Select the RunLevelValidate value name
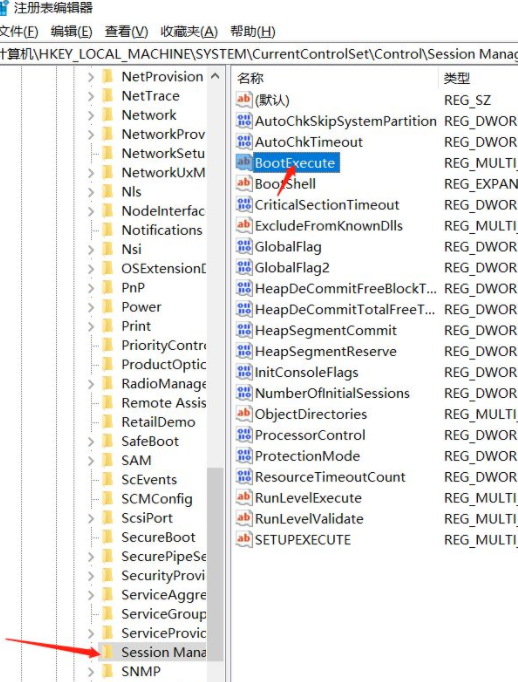Image resolution: width=518 pixels, height=682 pixels. [309, 518]
